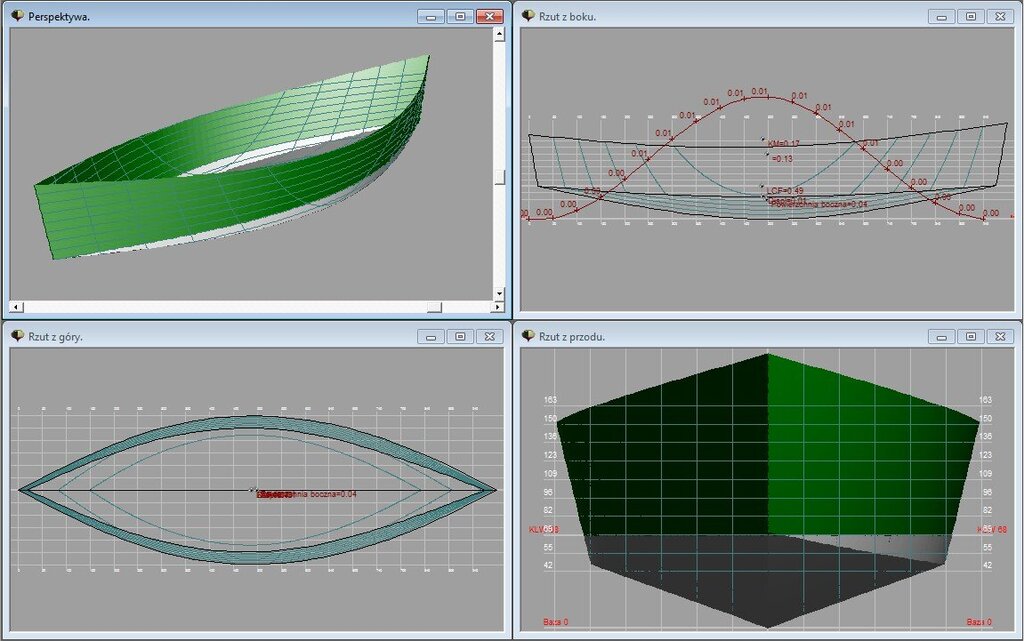Click the LCF=0.49 label in side view
Image resolution: width=1024 pixels, height=641 pixels.
pos(785,190)
